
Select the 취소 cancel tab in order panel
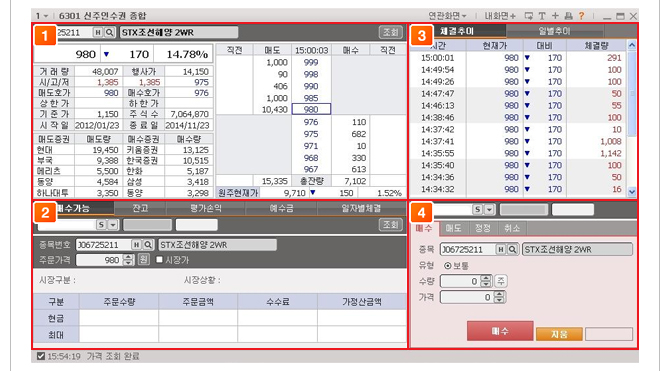tap(512, 228)
